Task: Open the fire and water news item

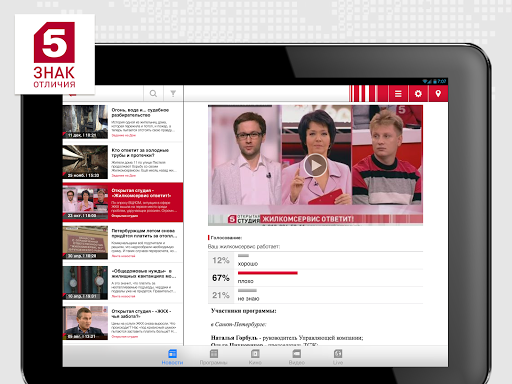Action: pos(122,122)
